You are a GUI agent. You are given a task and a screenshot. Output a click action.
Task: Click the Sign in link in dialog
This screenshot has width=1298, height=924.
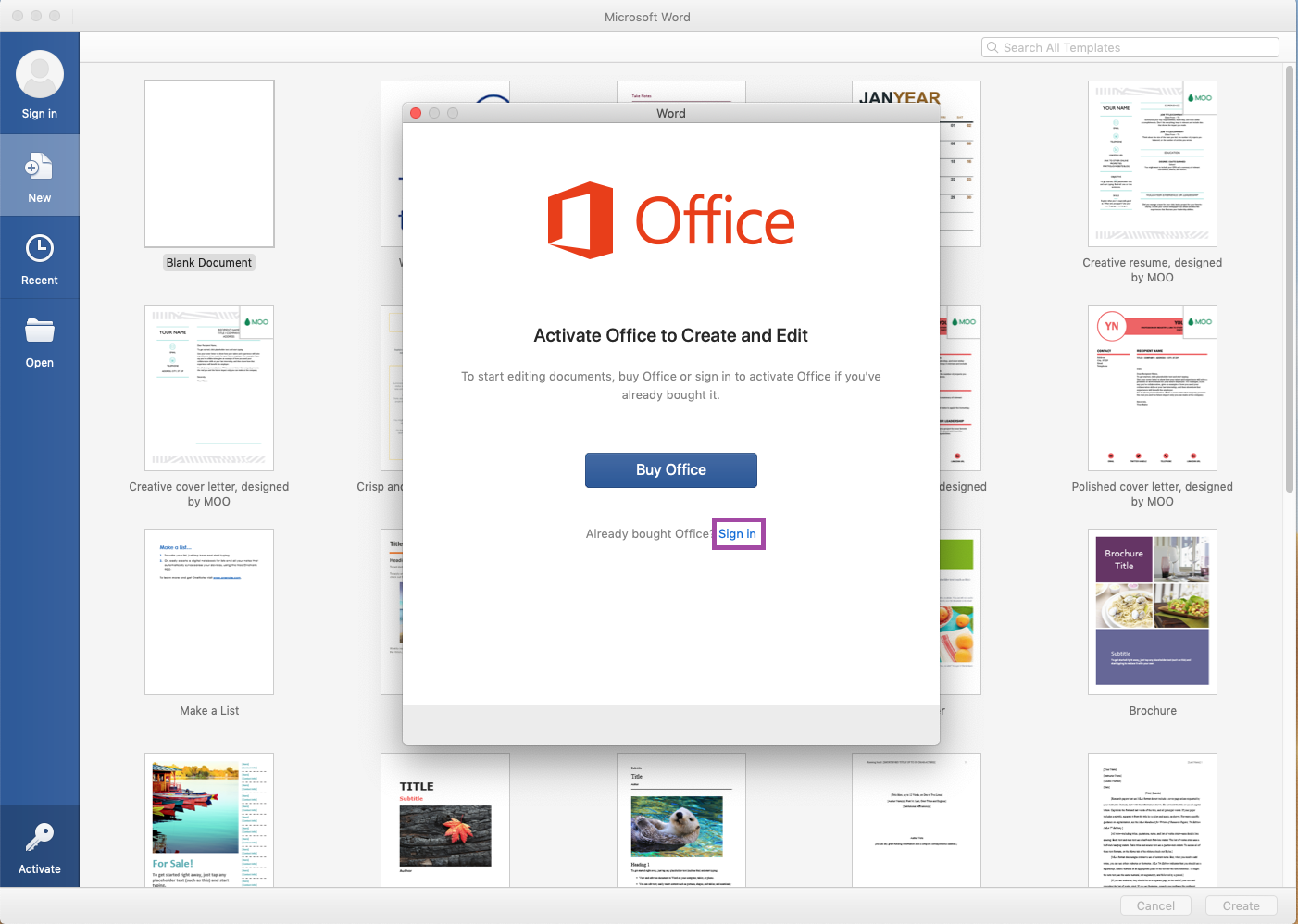click(x=737, y=533)
